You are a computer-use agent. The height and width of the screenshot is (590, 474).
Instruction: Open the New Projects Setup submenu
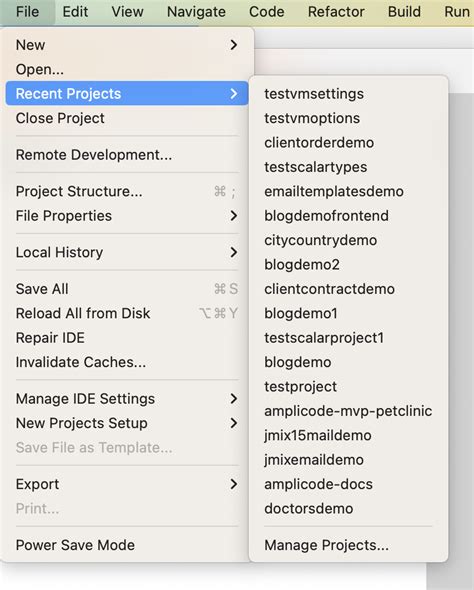pyautogui.click(x=127, y=423)
